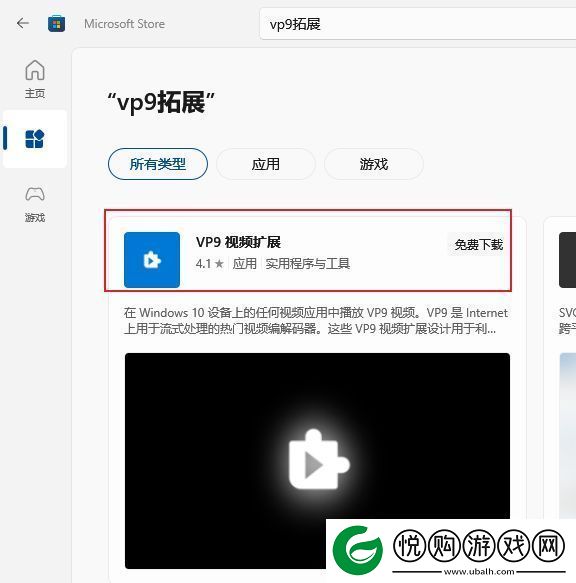Viewport: 576px width, 583px height.
Task: Open the 主页 home sidebar item
Action: click(35, 79)
